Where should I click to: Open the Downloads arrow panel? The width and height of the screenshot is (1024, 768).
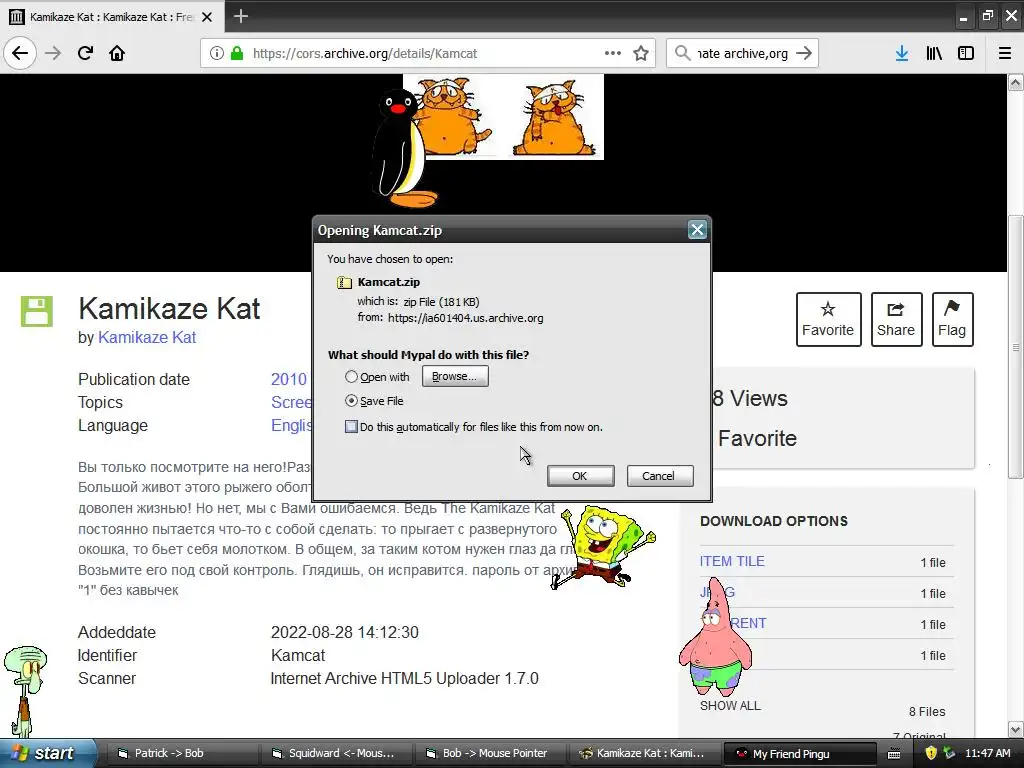pos(902,53)
